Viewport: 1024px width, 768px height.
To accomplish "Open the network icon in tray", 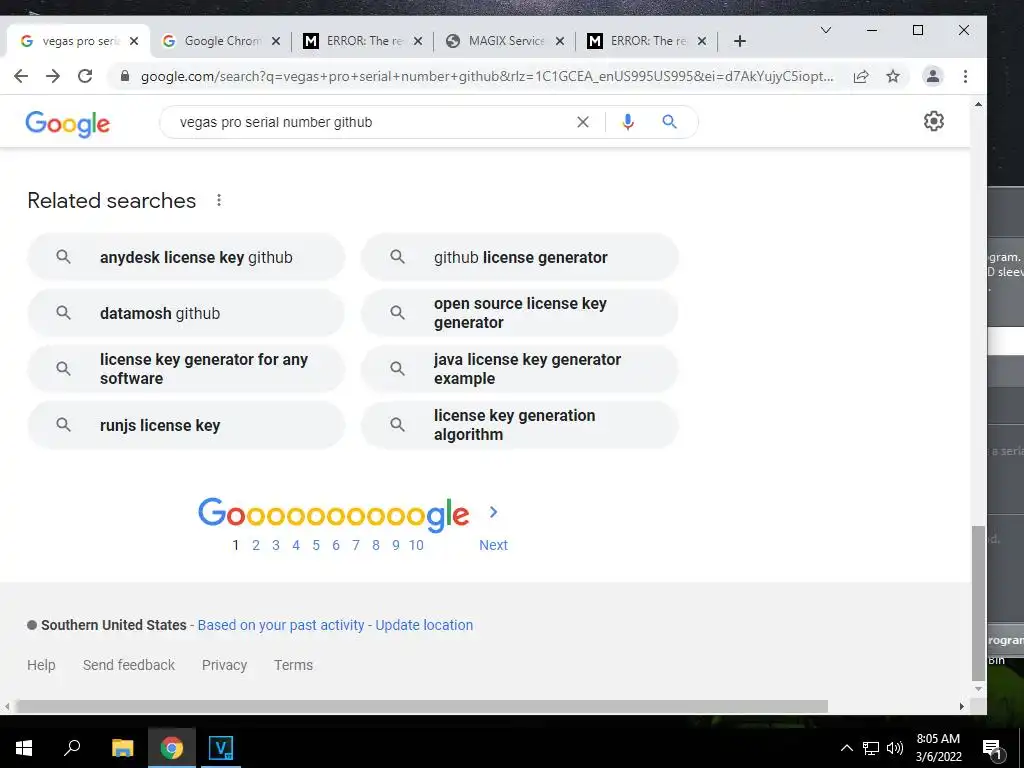I will [871, 748].
